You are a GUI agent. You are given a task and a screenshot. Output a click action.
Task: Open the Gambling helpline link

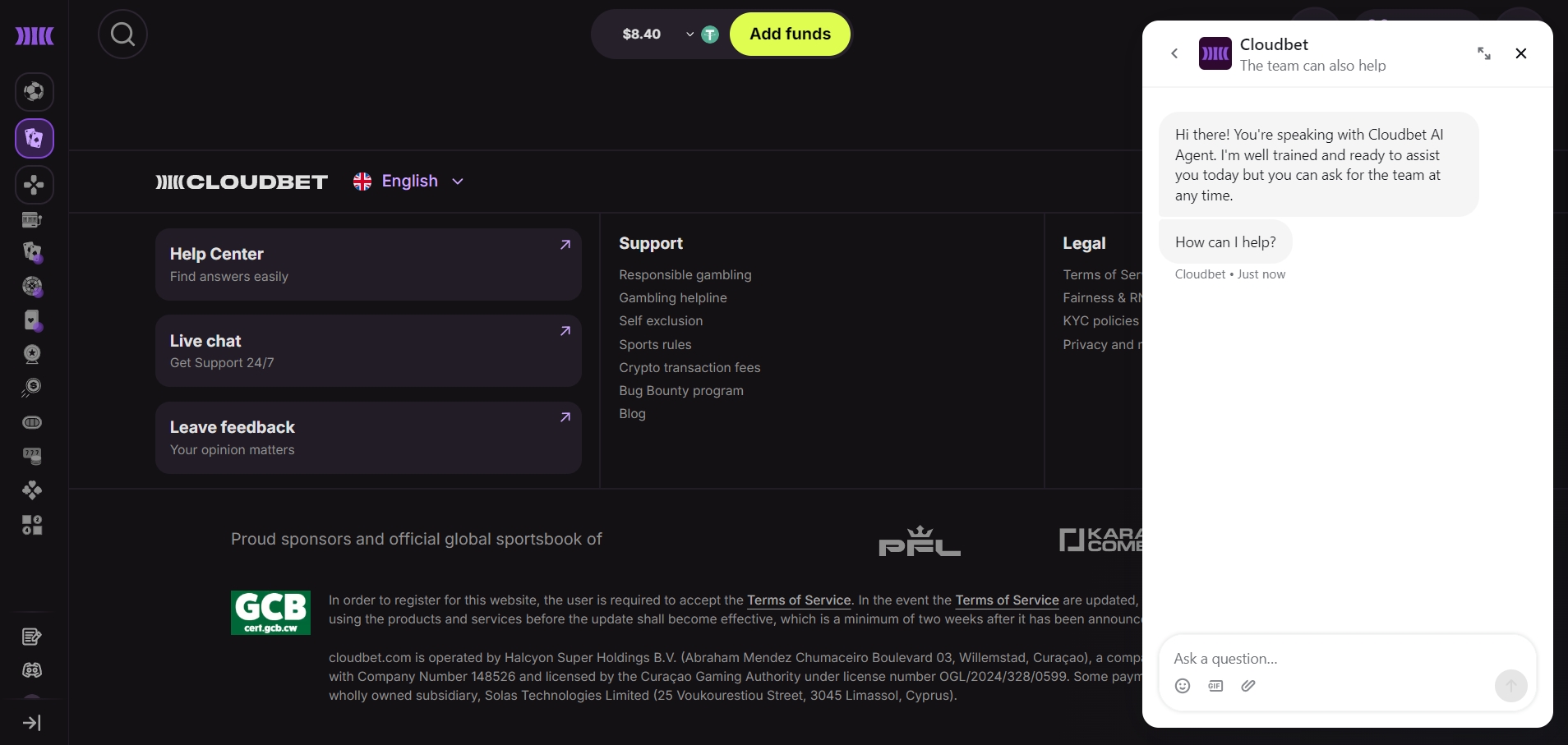(673, 298)
